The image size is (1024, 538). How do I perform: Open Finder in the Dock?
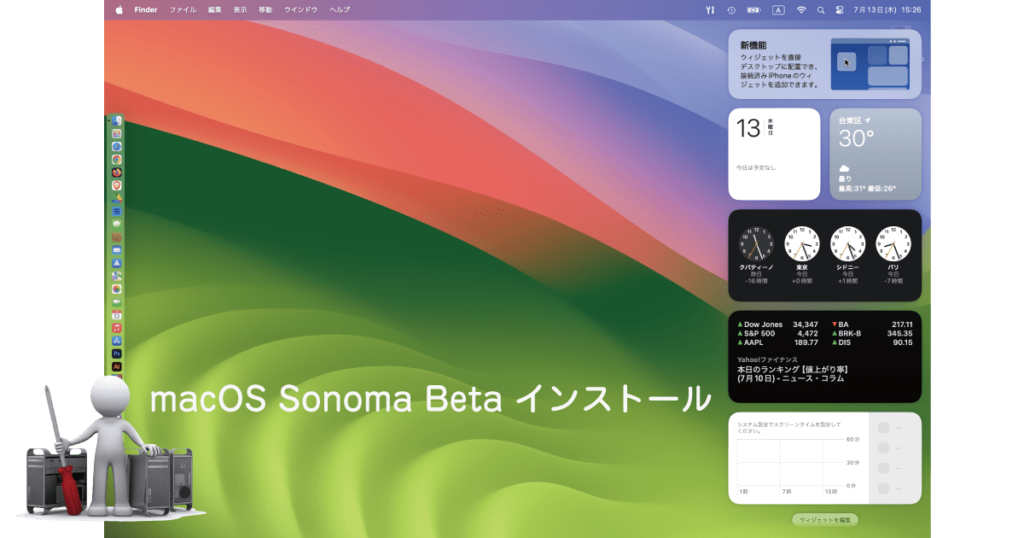click(x=116, y=121)
